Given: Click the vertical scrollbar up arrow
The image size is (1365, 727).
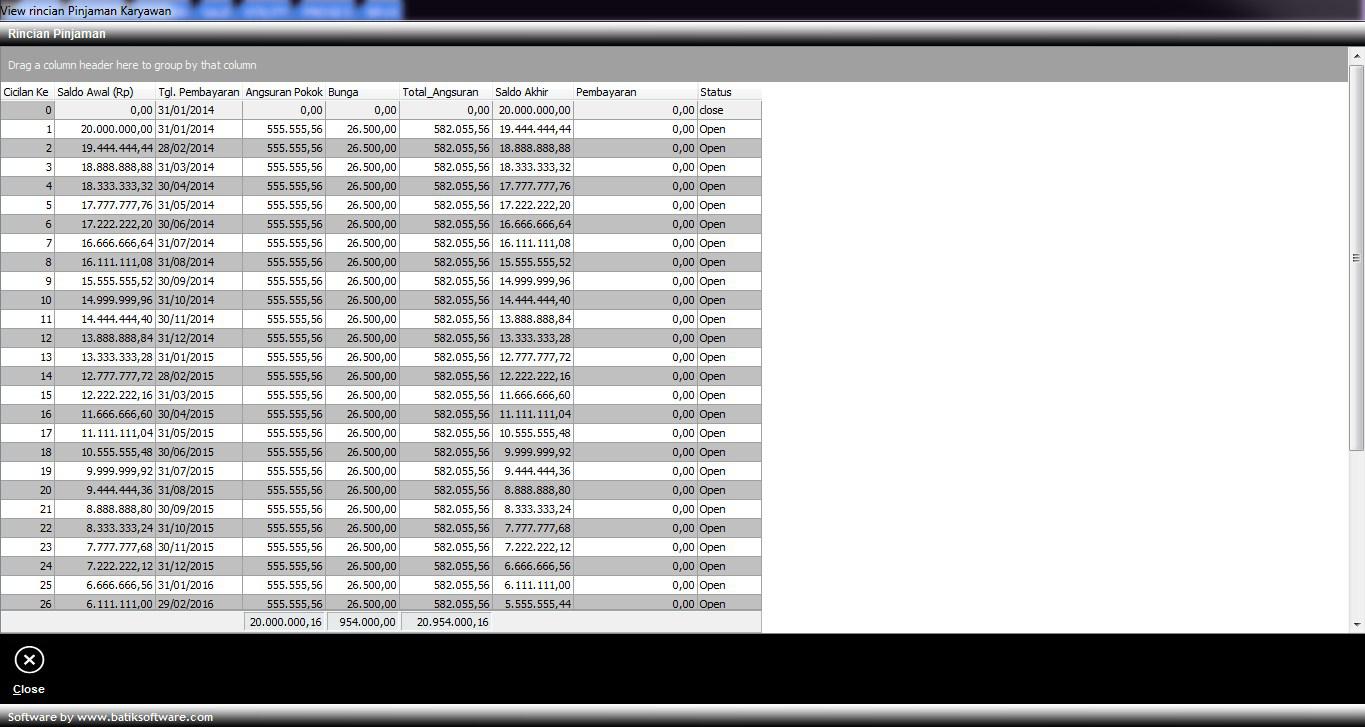Looking at the screenshot, I should coord(1357,55).
